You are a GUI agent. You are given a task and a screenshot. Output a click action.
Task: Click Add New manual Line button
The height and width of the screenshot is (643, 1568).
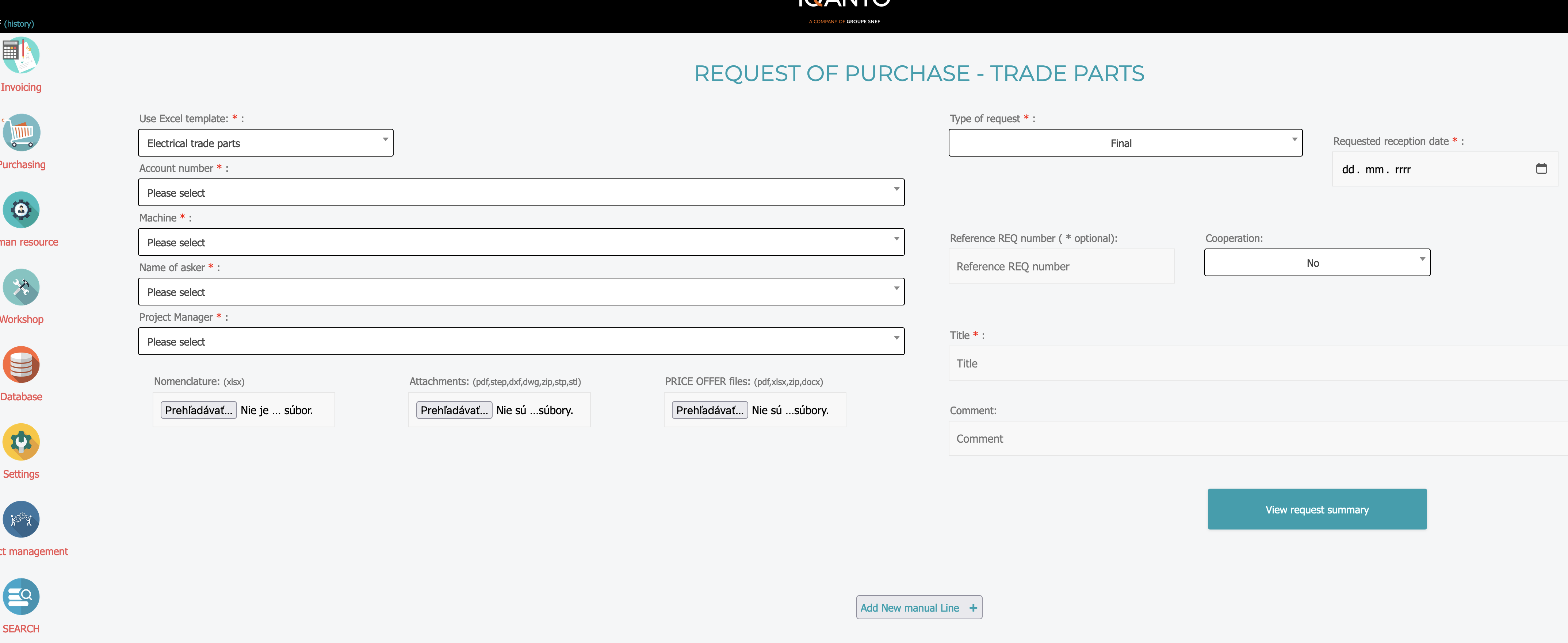click(918, 607)
